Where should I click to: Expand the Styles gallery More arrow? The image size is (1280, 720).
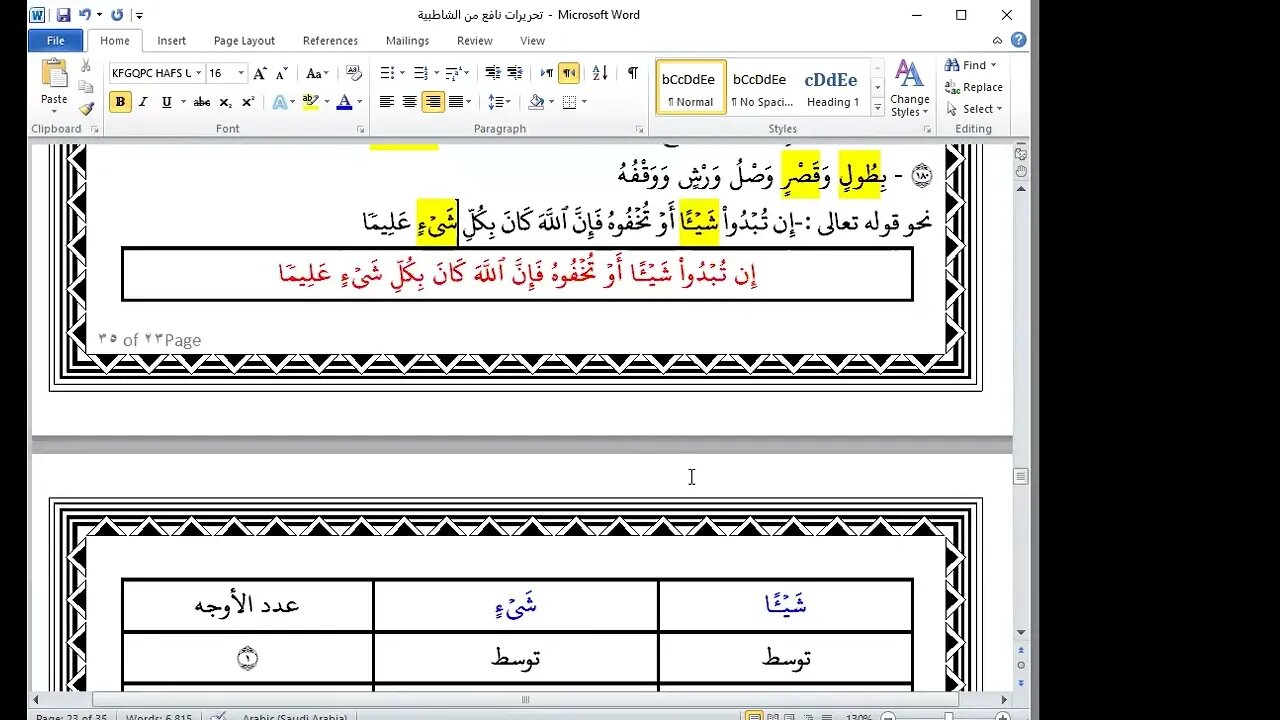pos(878,106)
